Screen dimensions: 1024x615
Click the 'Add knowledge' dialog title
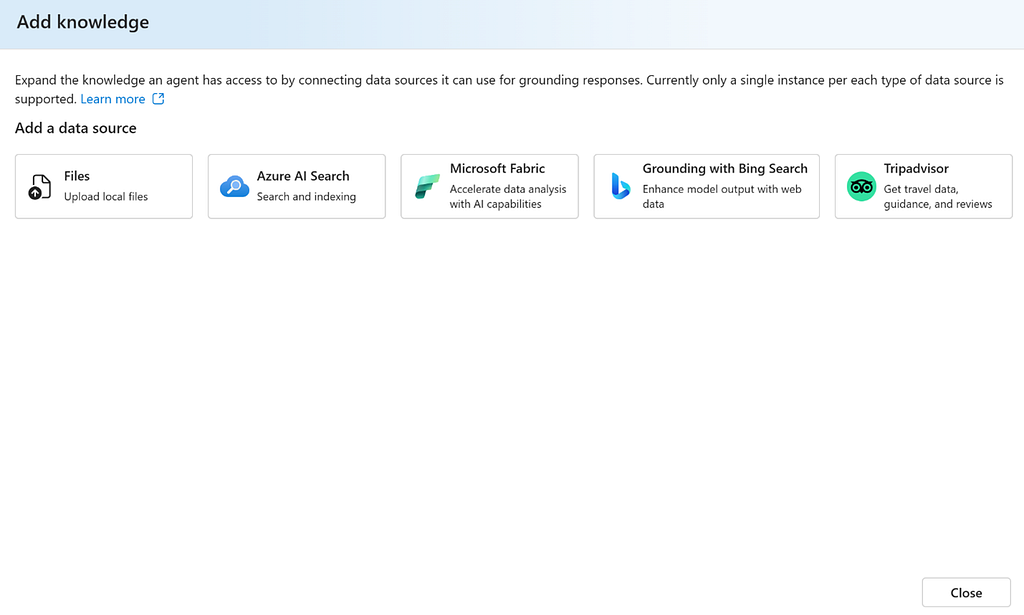pyautogui.click(x=83, y=22)
